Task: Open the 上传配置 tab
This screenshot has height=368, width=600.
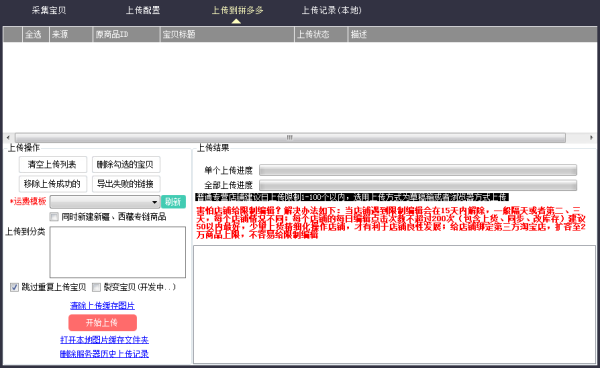Action: (143, 10)
